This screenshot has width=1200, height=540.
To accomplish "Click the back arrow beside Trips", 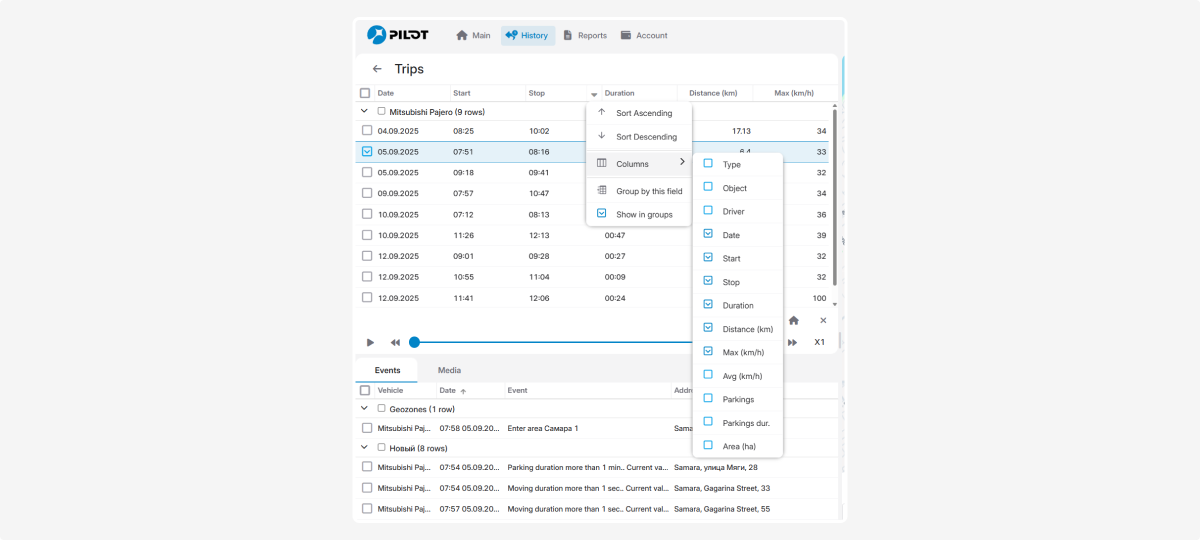I will 377,69.
